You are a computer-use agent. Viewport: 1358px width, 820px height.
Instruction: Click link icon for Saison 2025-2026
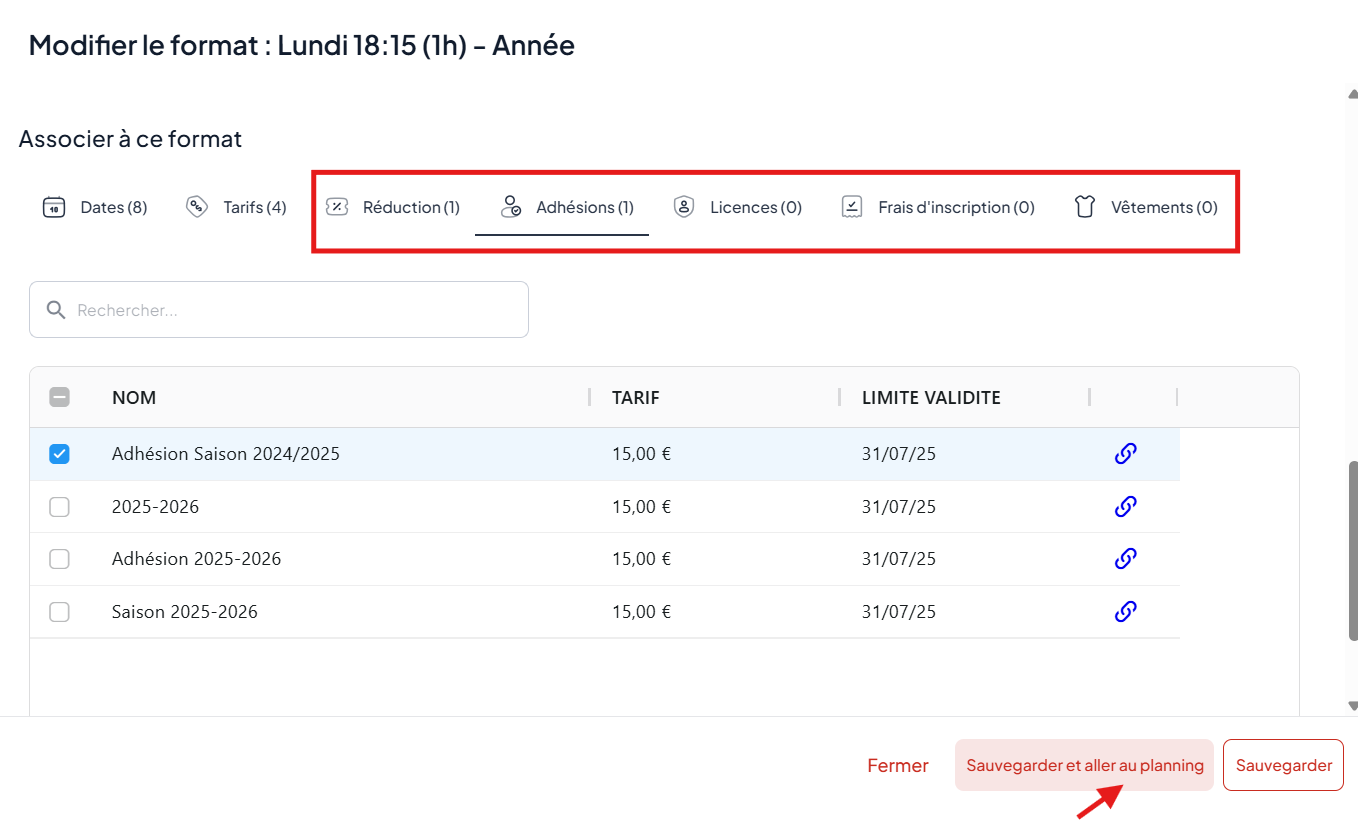click(x=1125, y=611)
